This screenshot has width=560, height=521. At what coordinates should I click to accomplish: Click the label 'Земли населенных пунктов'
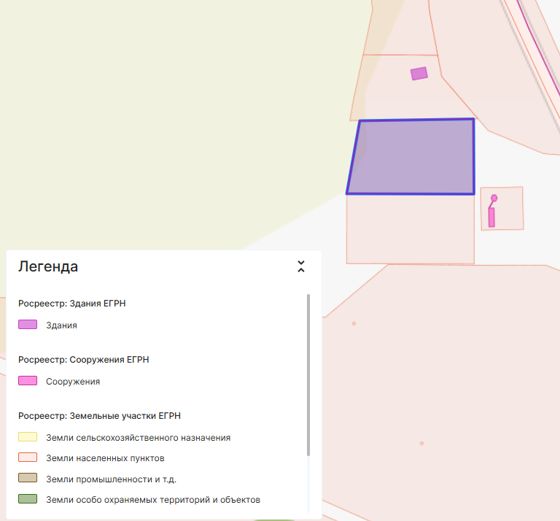click(105, 458)
